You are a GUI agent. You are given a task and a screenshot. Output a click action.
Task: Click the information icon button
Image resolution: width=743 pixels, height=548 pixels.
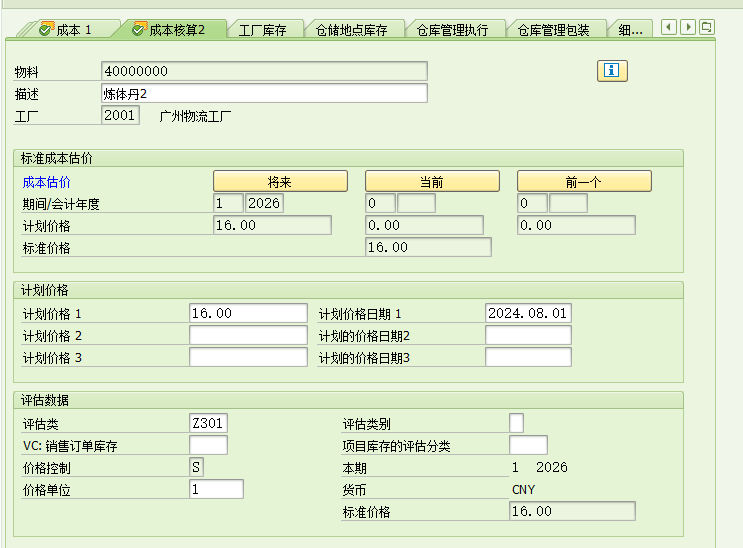click(612, 70)
